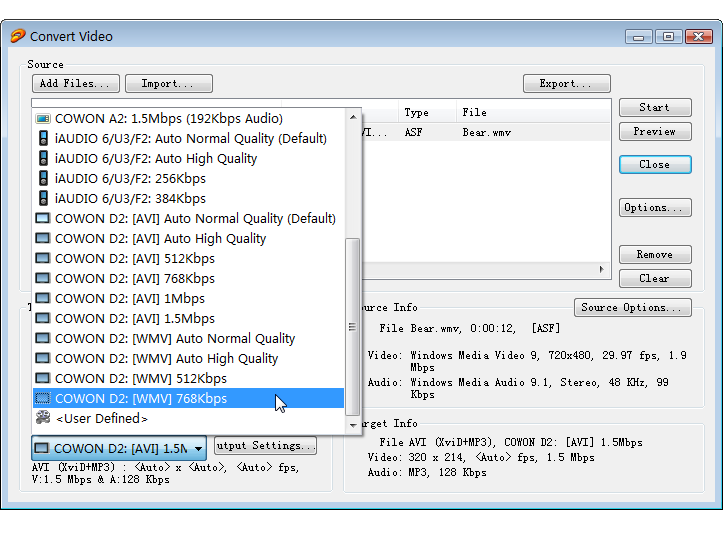
Task: Click iAUDIO player icon beside 256Kbps
Action: coord(43,178)
